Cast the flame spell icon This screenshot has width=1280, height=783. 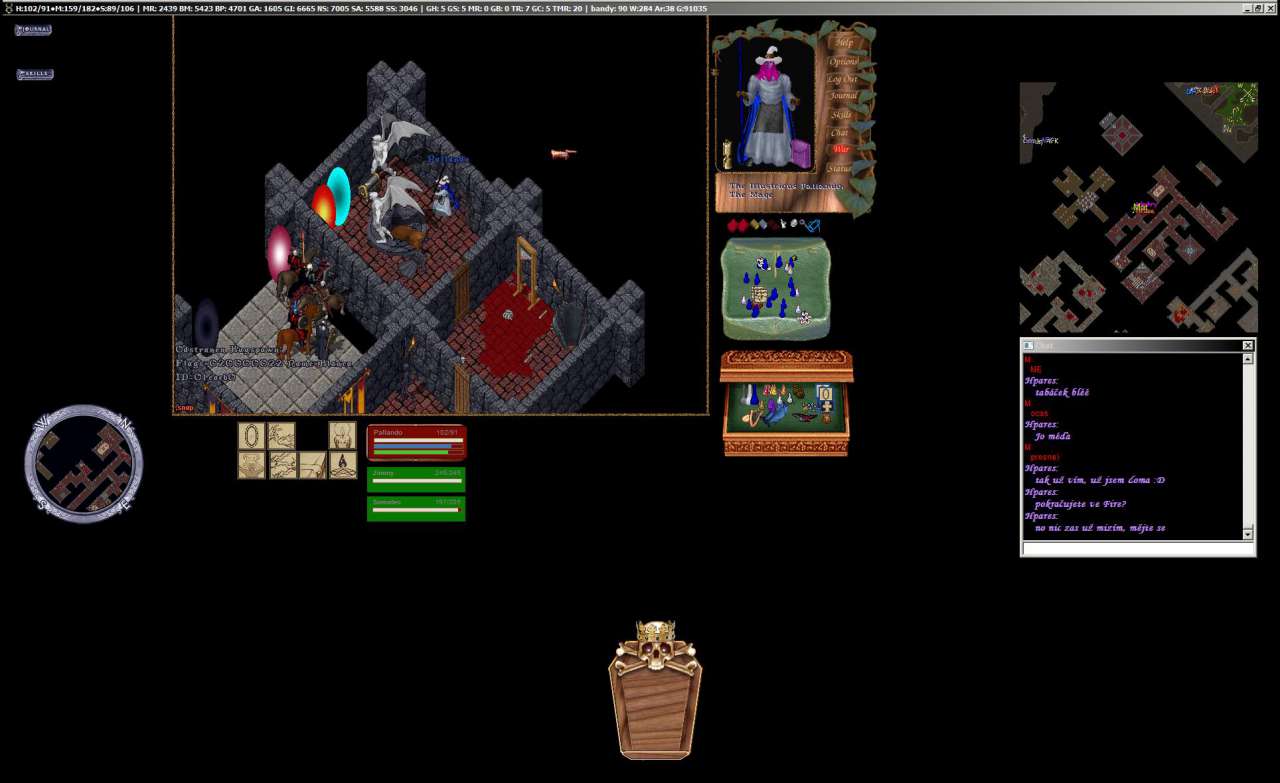pos(343,465)
